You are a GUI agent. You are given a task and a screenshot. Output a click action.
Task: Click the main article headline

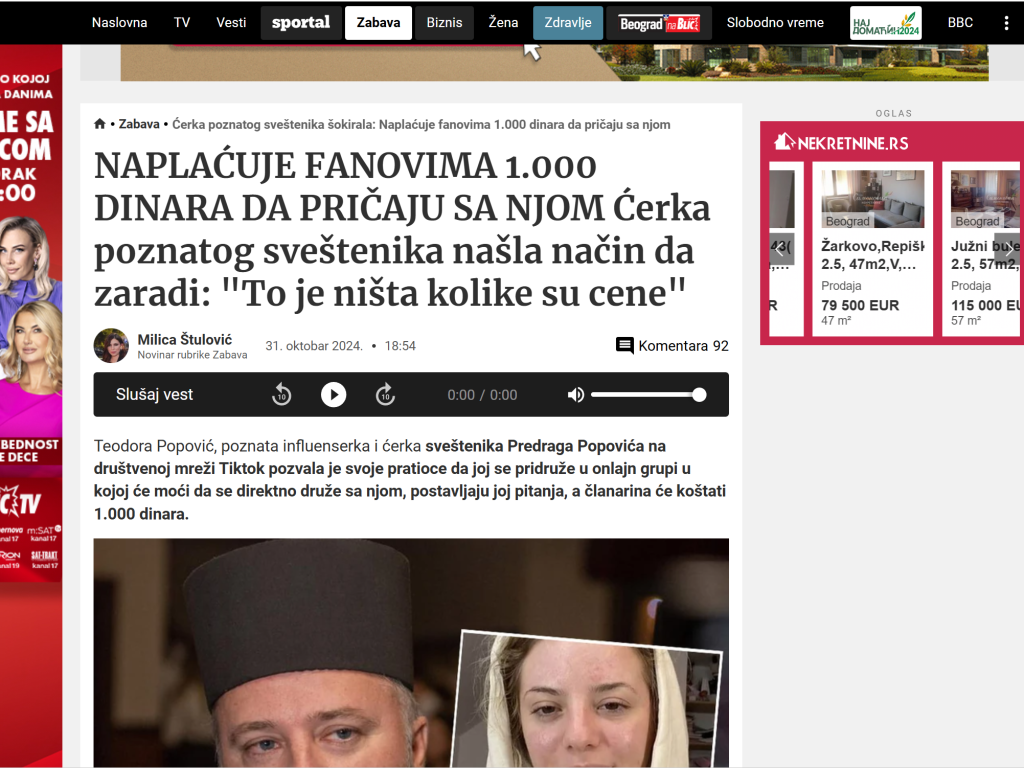[x=402, y=229]
